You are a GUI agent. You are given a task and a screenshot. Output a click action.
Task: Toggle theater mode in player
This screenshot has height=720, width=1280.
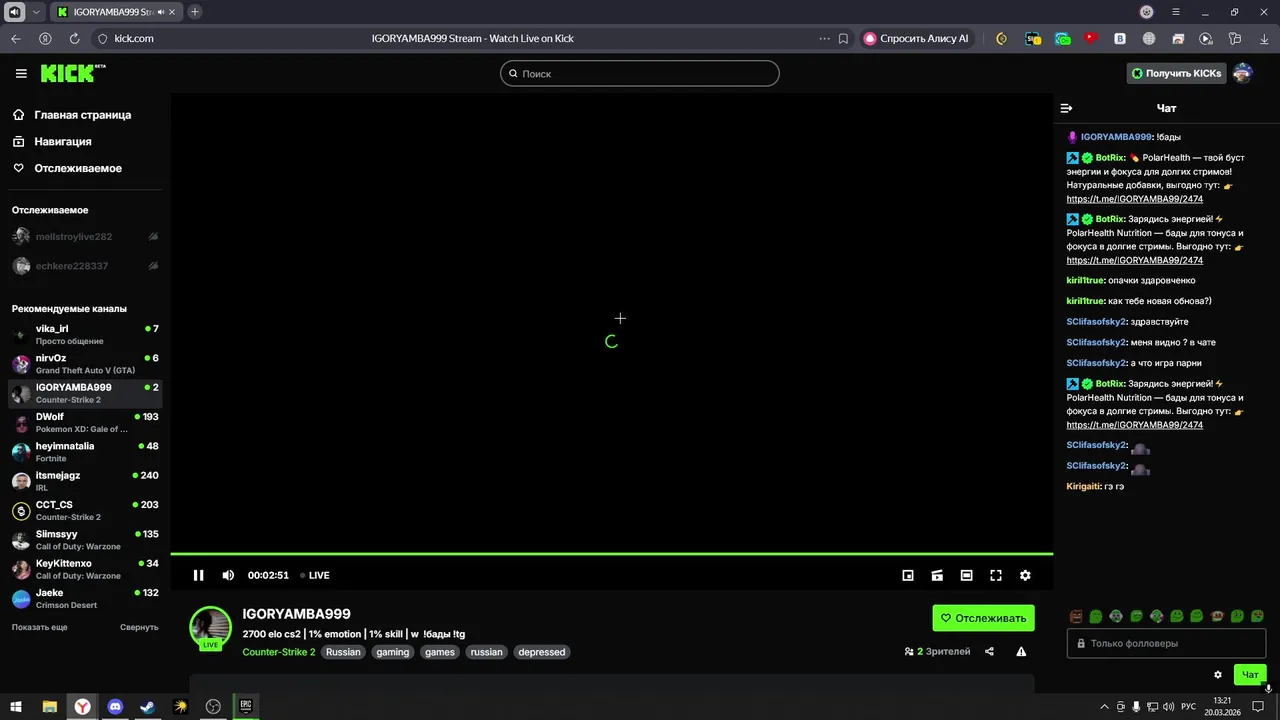click(966, 575)
